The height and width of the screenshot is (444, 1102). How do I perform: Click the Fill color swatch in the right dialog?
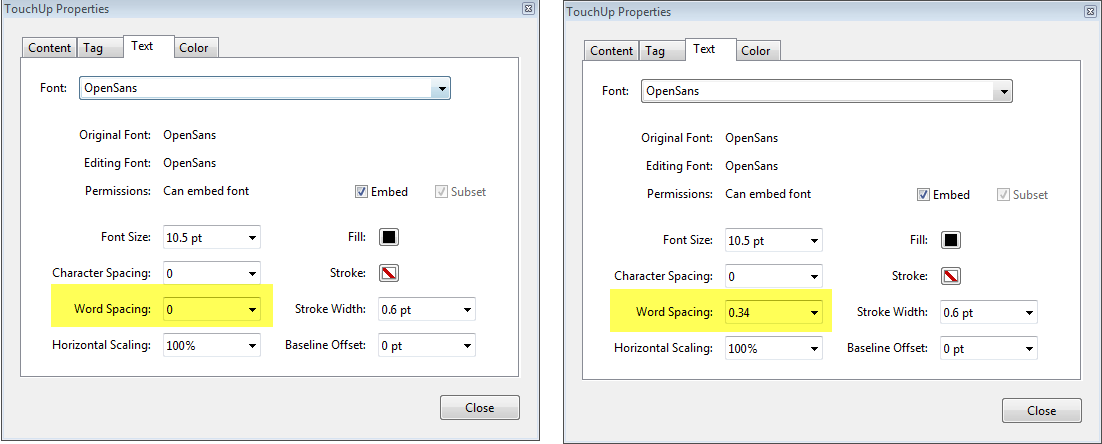click(x=951, y=240)
